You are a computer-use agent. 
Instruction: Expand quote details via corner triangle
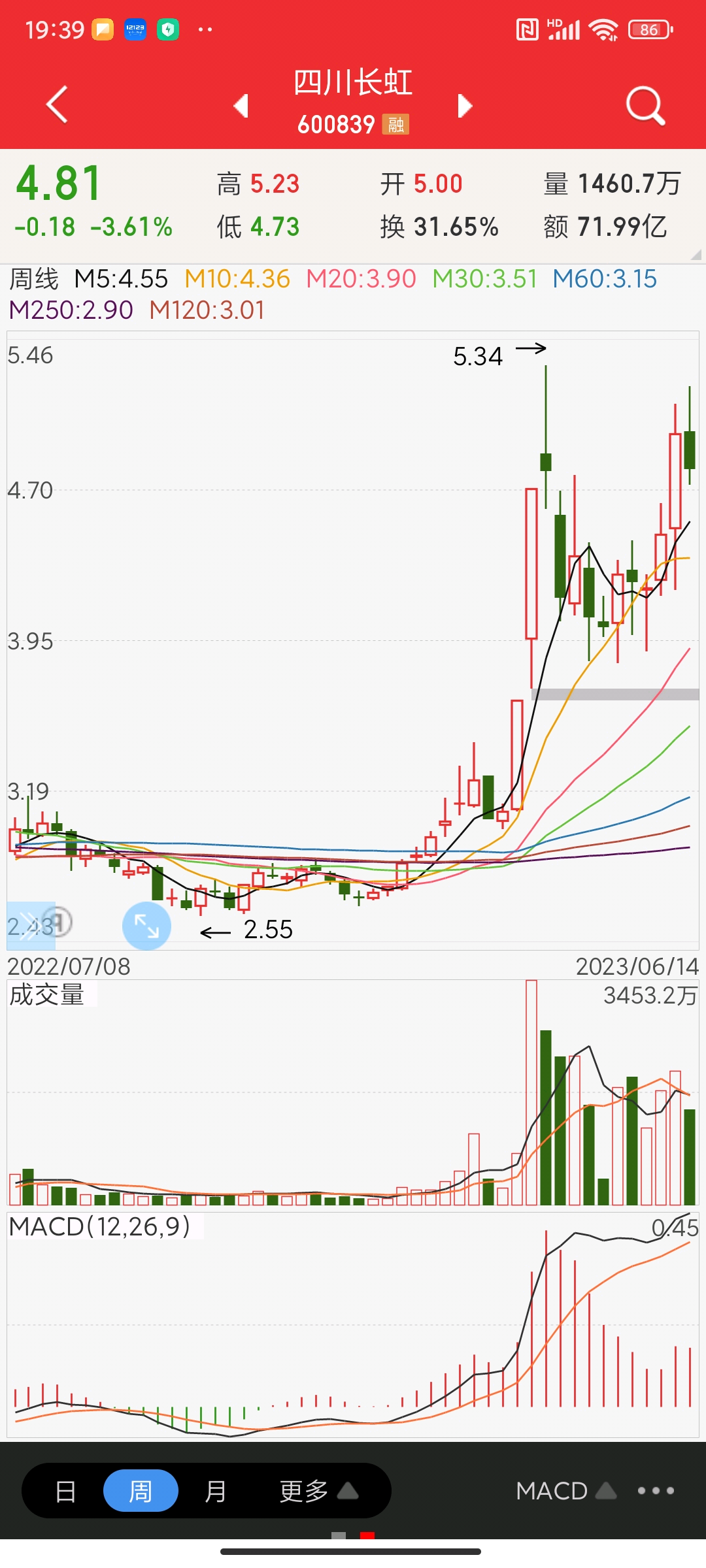pos(696,255)
